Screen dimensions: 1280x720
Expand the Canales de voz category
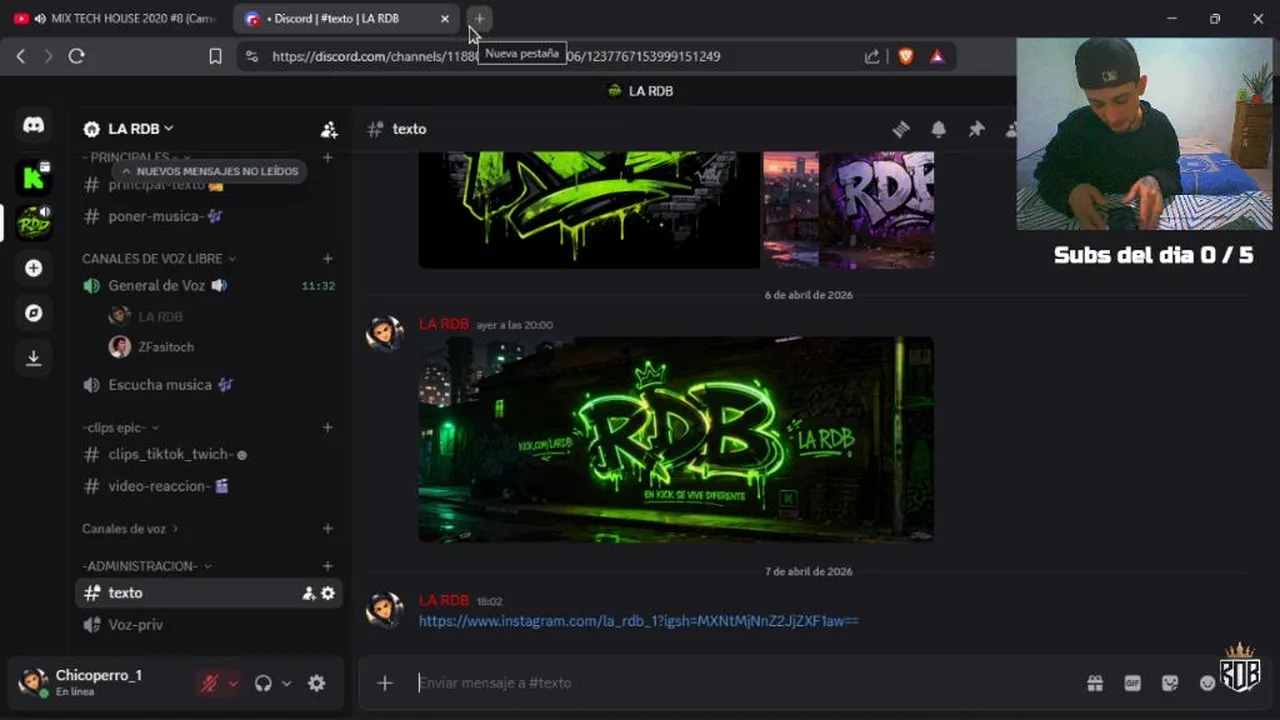(130, 528)
